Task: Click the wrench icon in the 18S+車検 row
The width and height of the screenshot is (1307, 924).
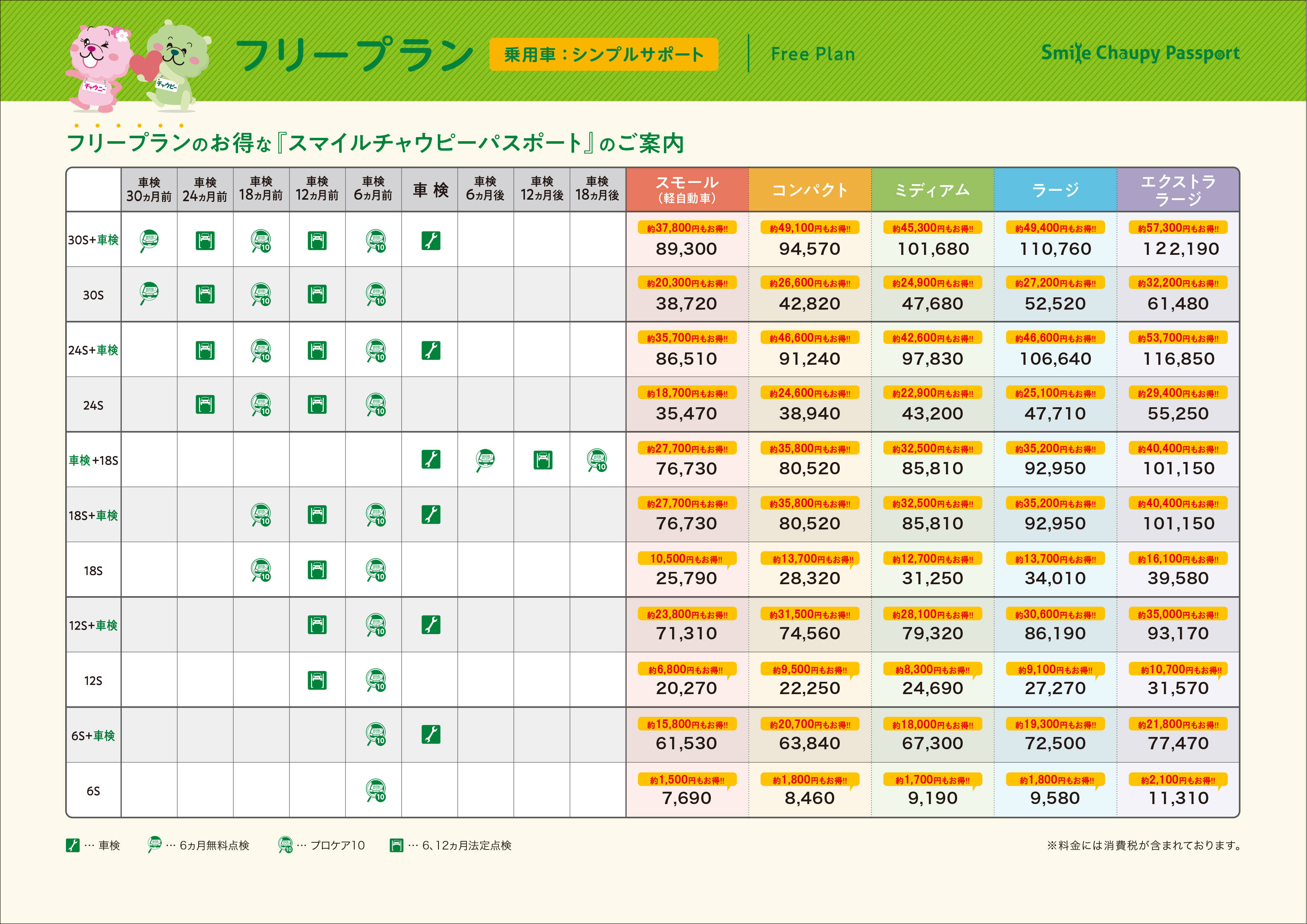Action: [x=431, y=514]
